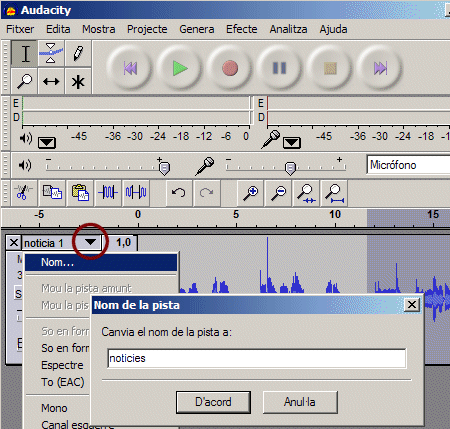The height and width of the screenshot is (429, 450).
Task: Select the Draw pencil tool
Action: 78,53
